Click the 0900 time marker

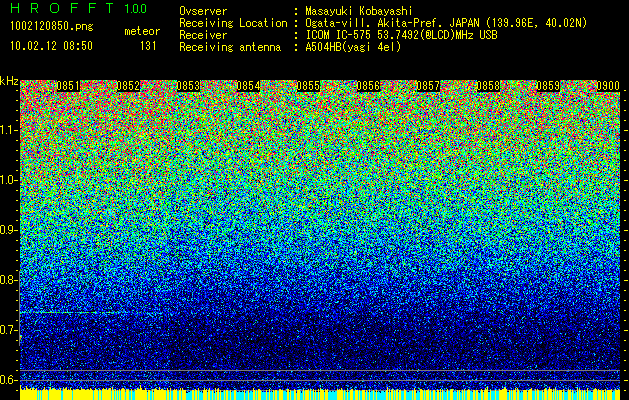pyautogui.click(x=608, y=86)
